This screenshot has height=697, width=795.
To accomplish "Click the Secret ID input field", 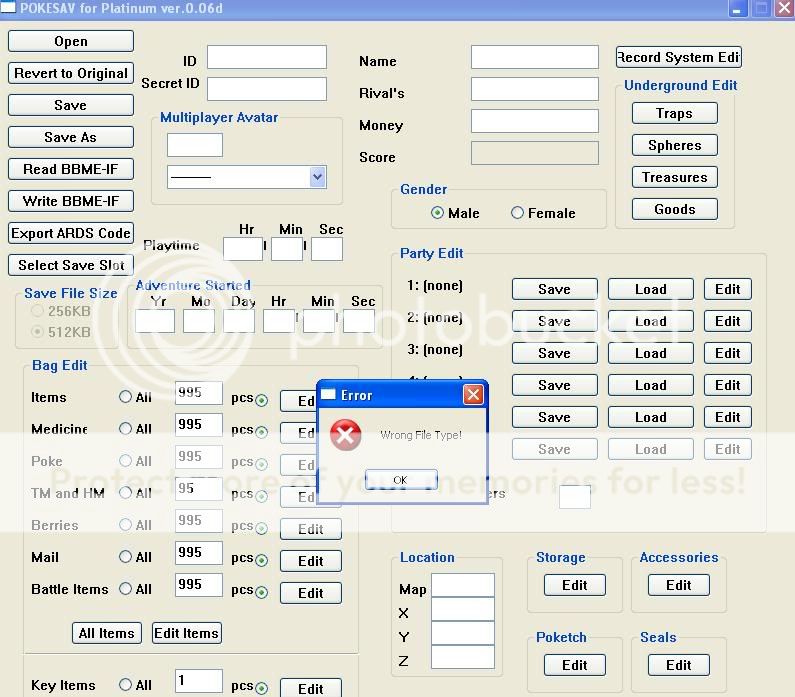I will (x=267, y=89).
